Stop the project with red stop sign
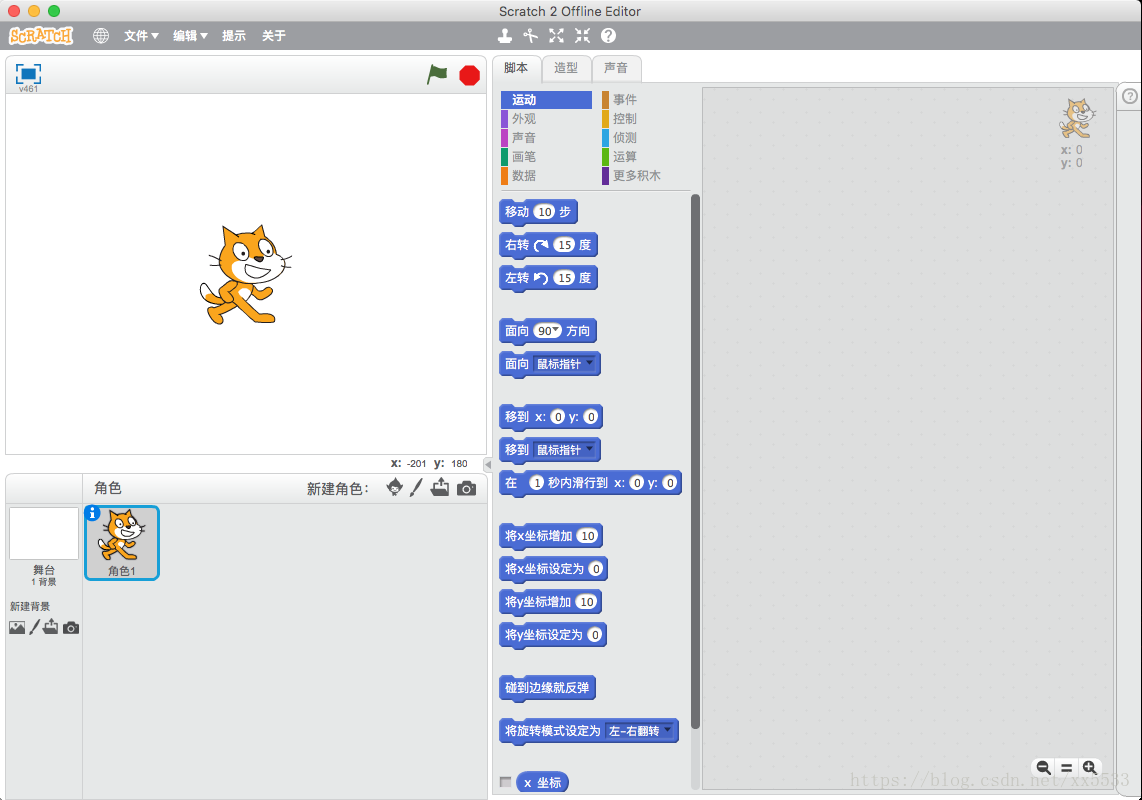This screenshot has width=1142, height=800. coord(470,75)
